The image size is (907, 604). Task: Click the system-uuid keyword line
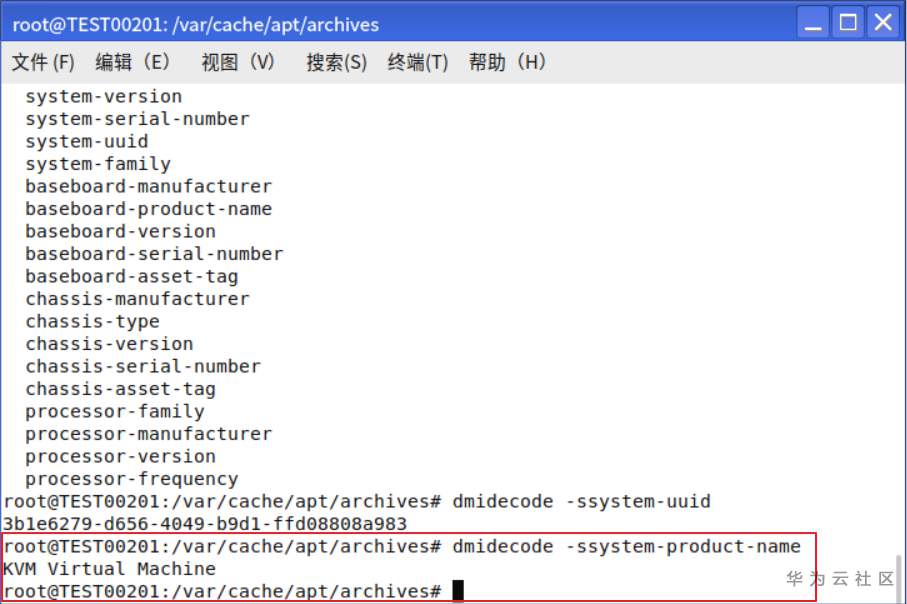click(x=87, y=141)
